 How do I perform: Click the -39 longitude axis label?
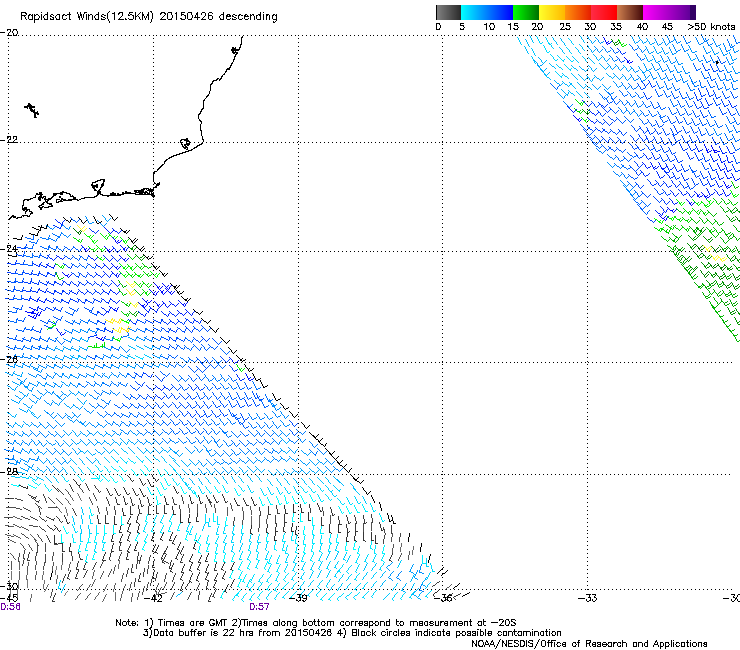coord(298,598)
